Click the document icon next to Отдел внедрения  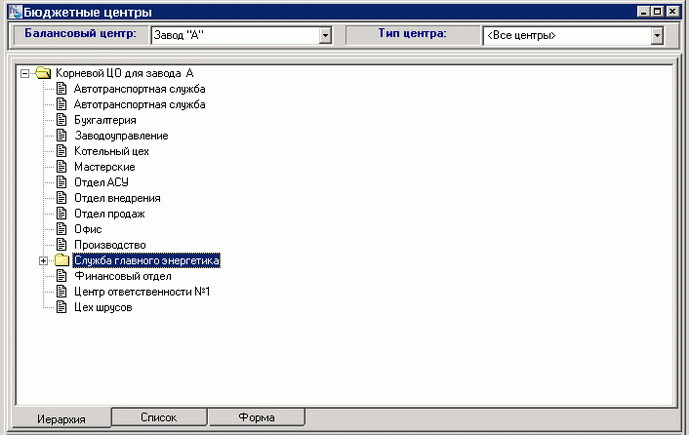click(x=62, y=198)
